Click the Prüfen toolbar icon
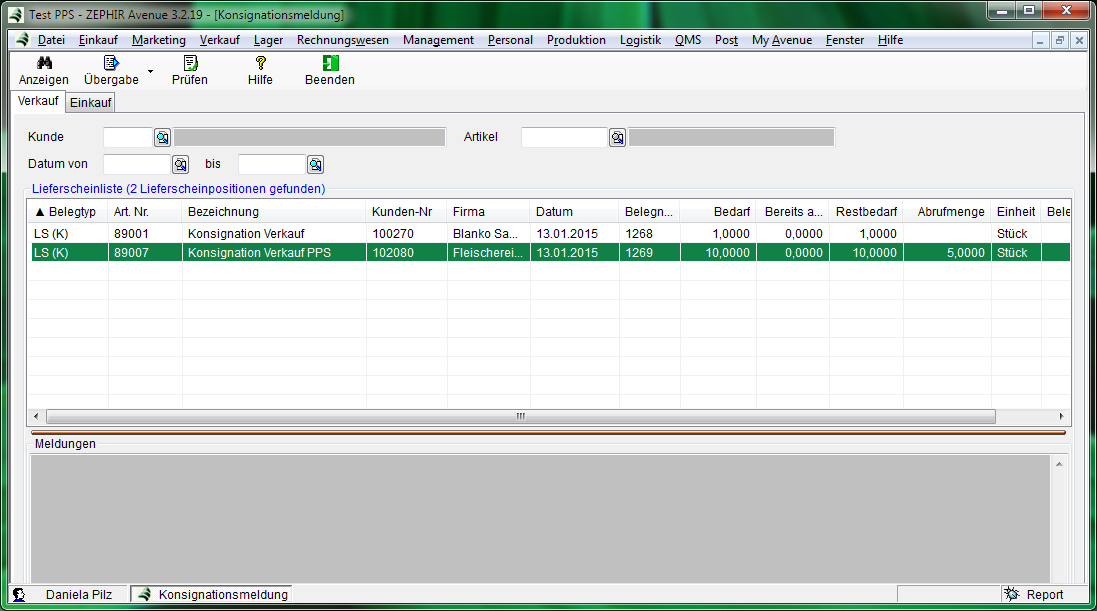The image size is (1097, 611). point(190,63)
